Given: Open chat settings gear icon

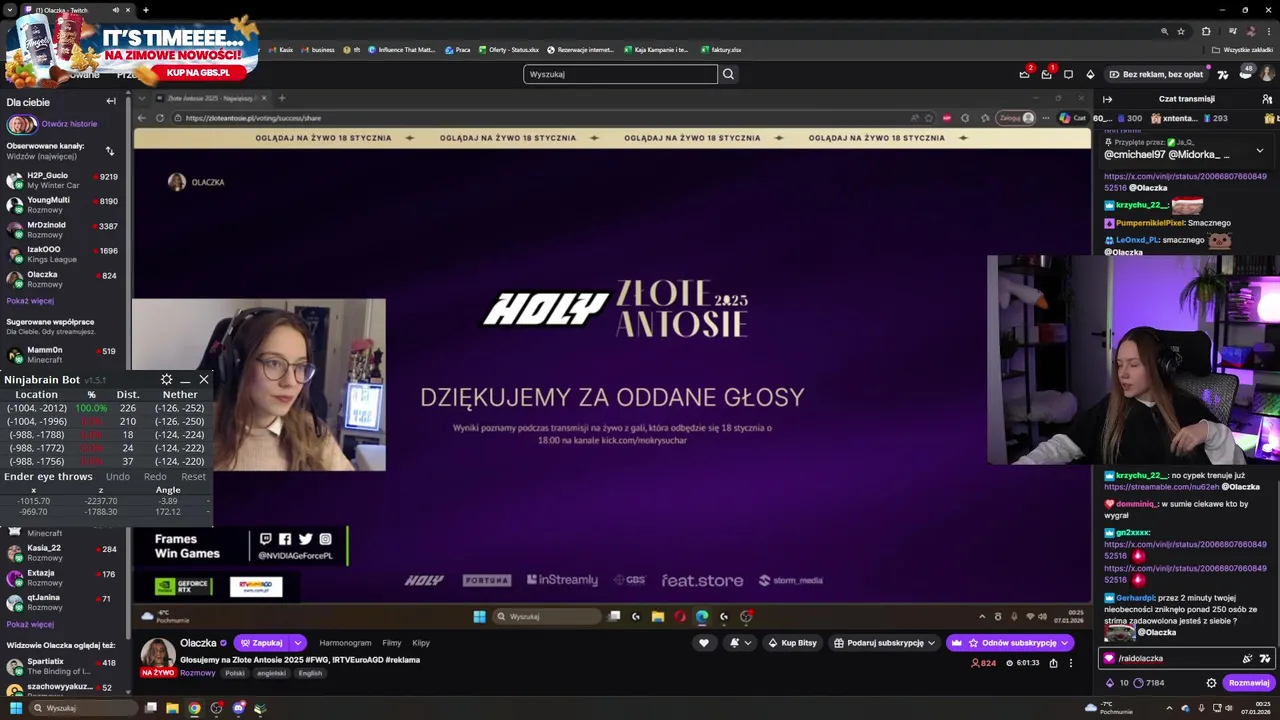Looking at the screenshot, I should pyautogui.click(x=1211, y=683).
